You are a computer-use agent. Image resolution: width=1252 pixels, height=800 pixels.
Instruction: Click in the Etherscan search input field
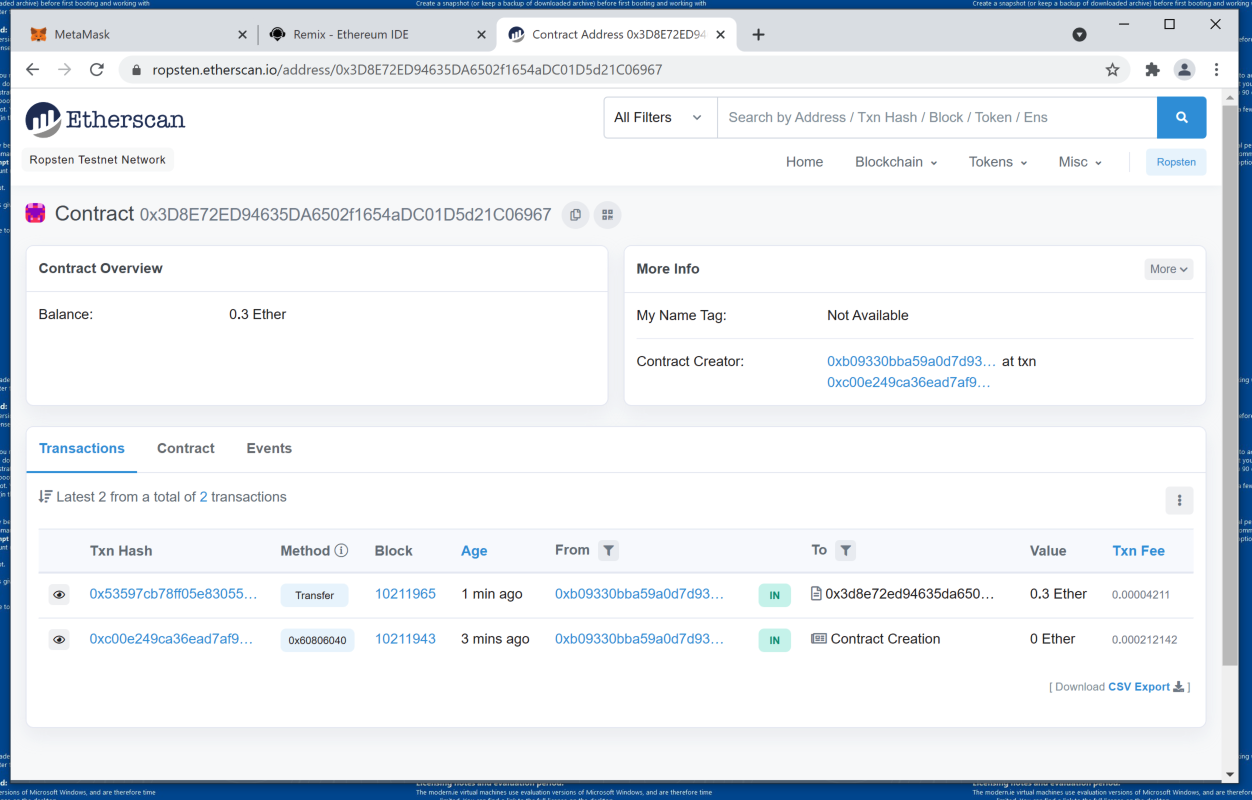pos(936,118)
